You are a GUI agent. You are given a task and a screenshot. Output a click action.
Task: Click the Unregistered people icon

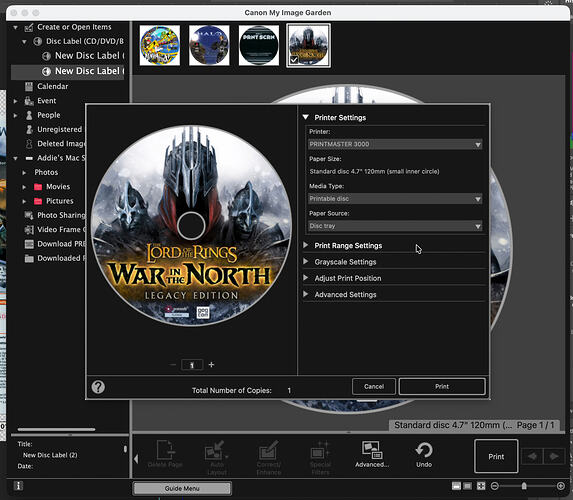tap(29, 129)
